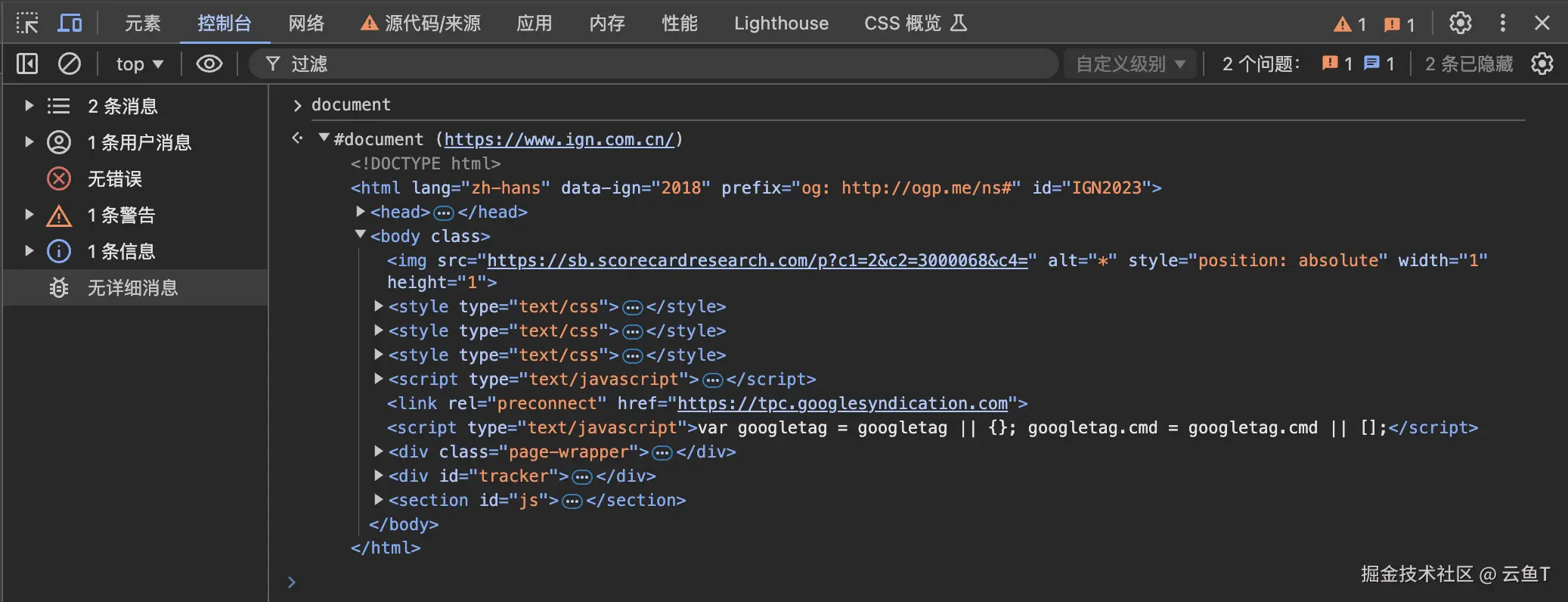This screenshot has height=602, width=1568.
Task: Open DevTools settings gear in top bar
Action: [x=1460, y=23]
